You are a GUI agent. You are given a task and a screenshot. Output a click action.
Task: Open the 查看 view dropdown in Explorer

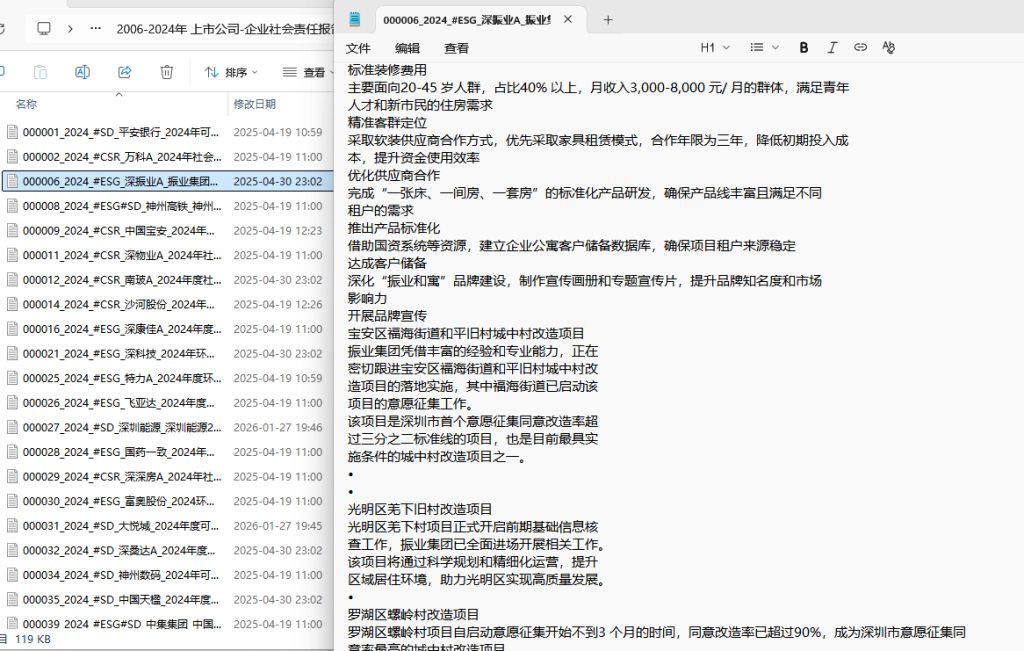pyautogui.click(x=308, y=72)
